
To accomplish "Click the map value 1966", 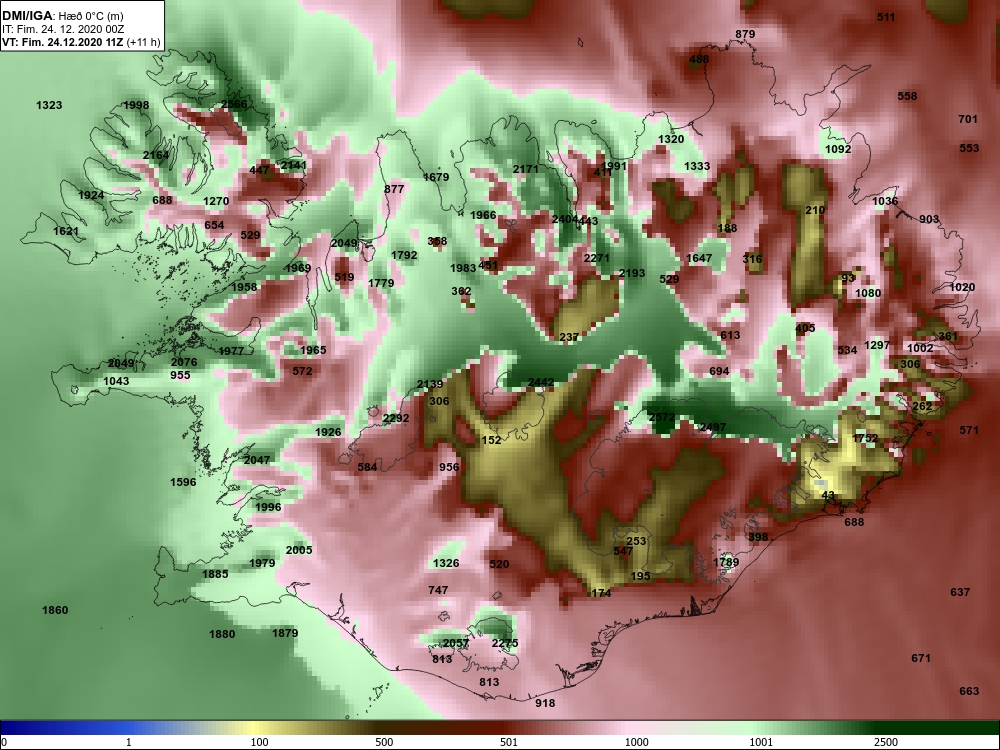I will (x=483, y=216).
